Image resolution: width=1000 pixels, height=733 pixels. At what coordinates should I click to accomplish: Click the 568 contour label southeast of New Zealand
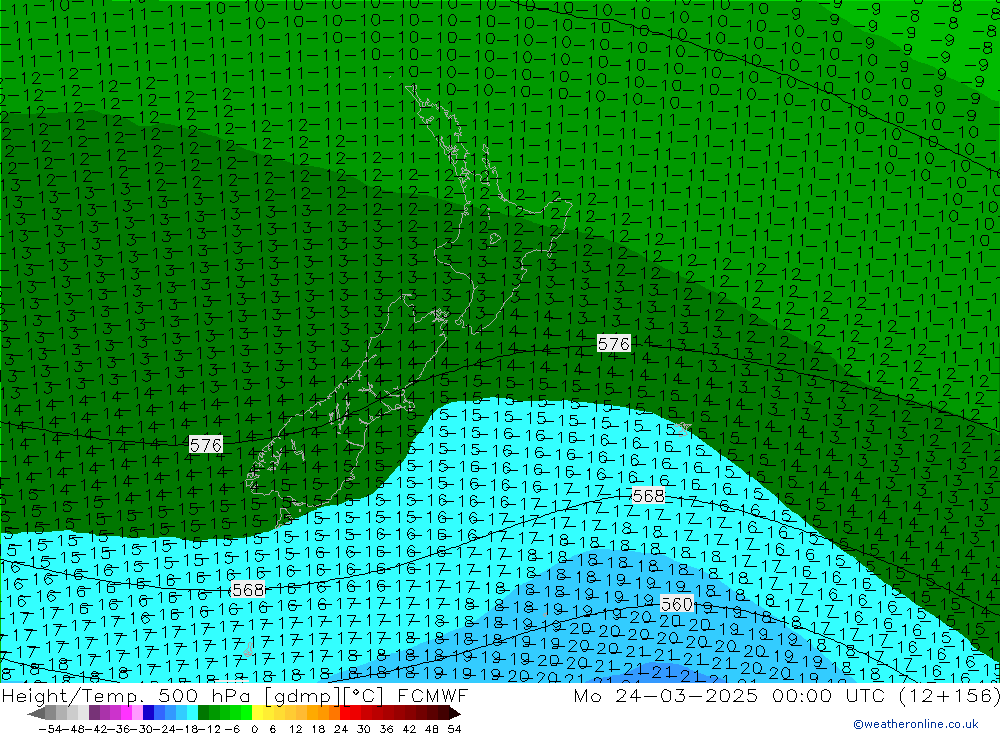[x=648, y=496]
